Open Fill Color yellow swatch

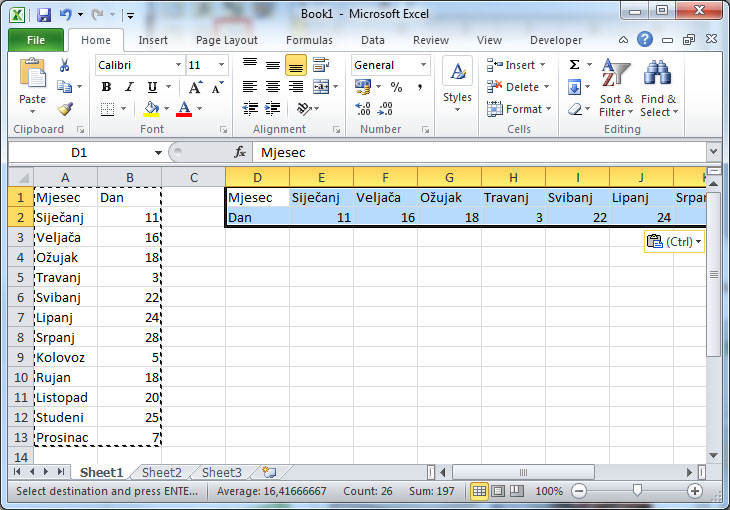tap(151, 109)
